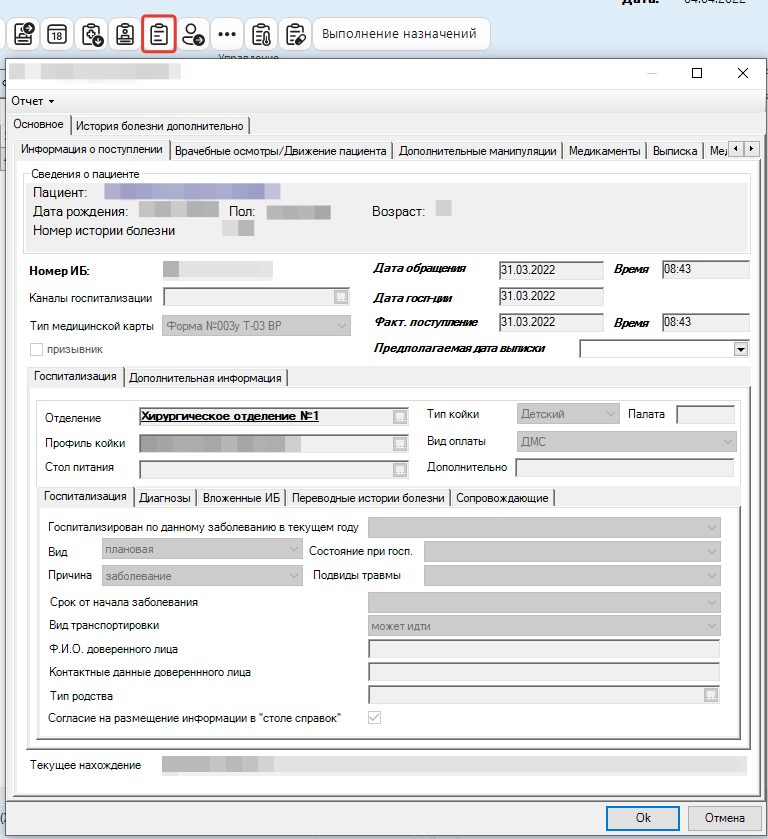Switch to Основное tab
This screenshot has width=768, height=839.
click(x=39, y=124)
